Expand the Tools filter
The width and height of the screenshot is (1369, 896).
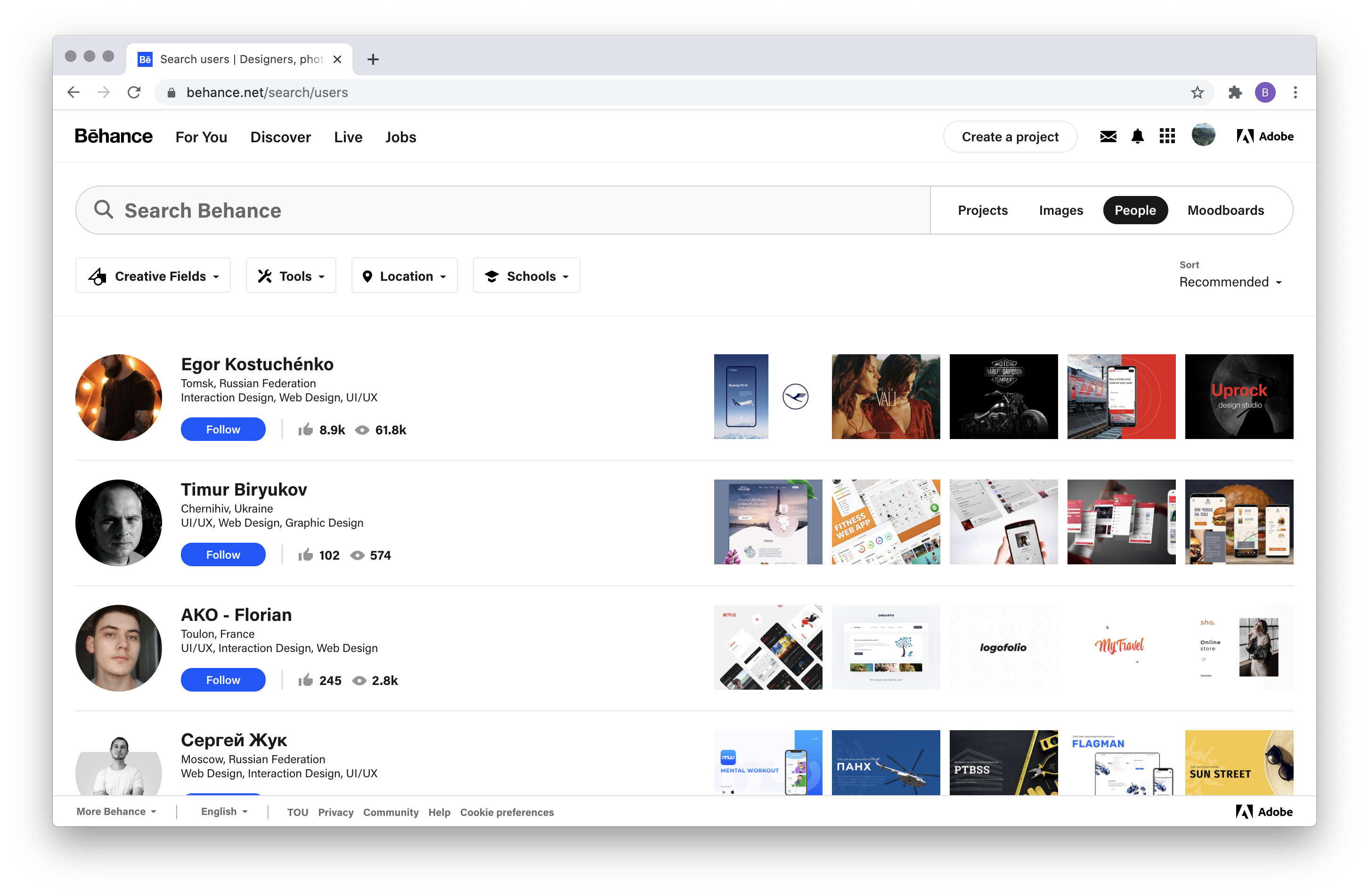(291, 276)
